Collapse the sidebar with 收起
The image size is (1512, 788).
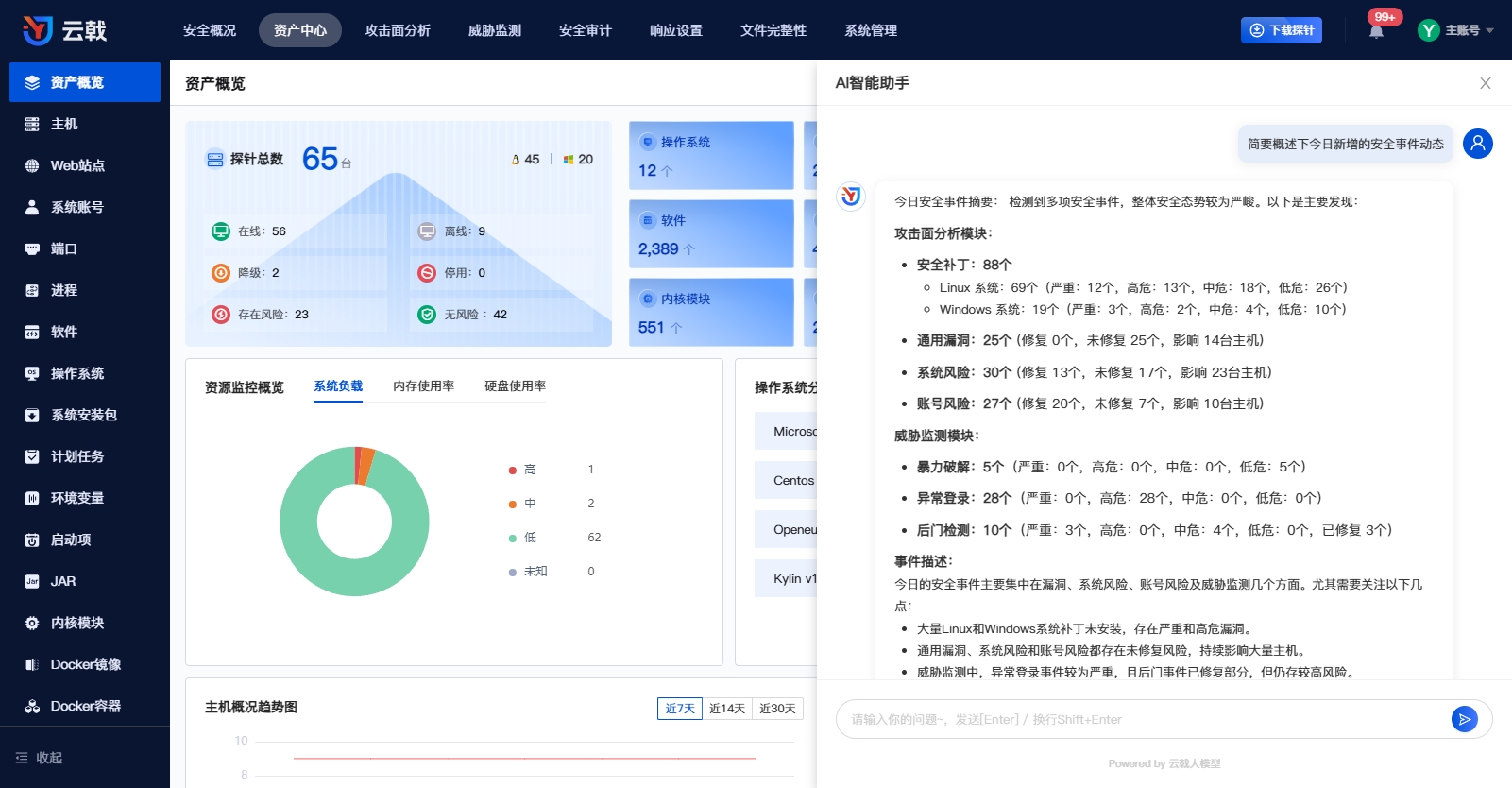click(x=40, y=758)
